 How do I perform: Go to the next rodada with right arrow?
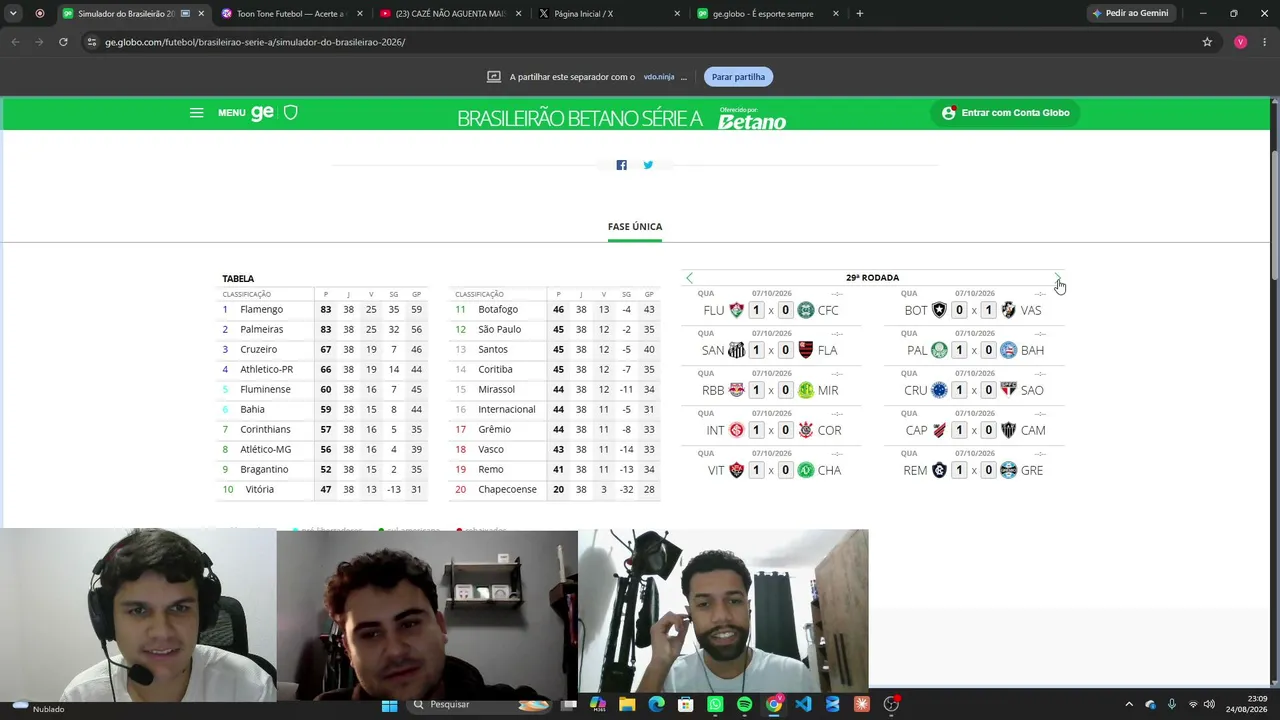point(1057,278)
